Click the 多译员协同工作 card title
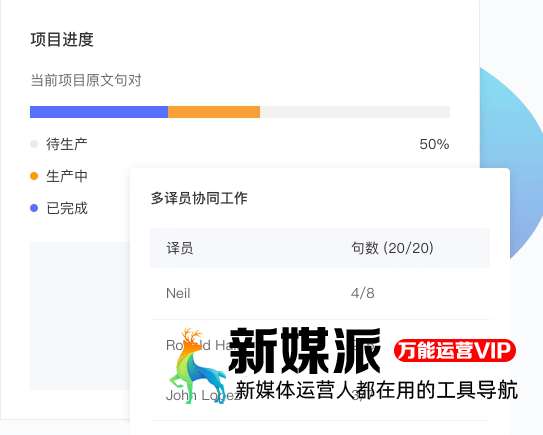 tap(199, 198)
